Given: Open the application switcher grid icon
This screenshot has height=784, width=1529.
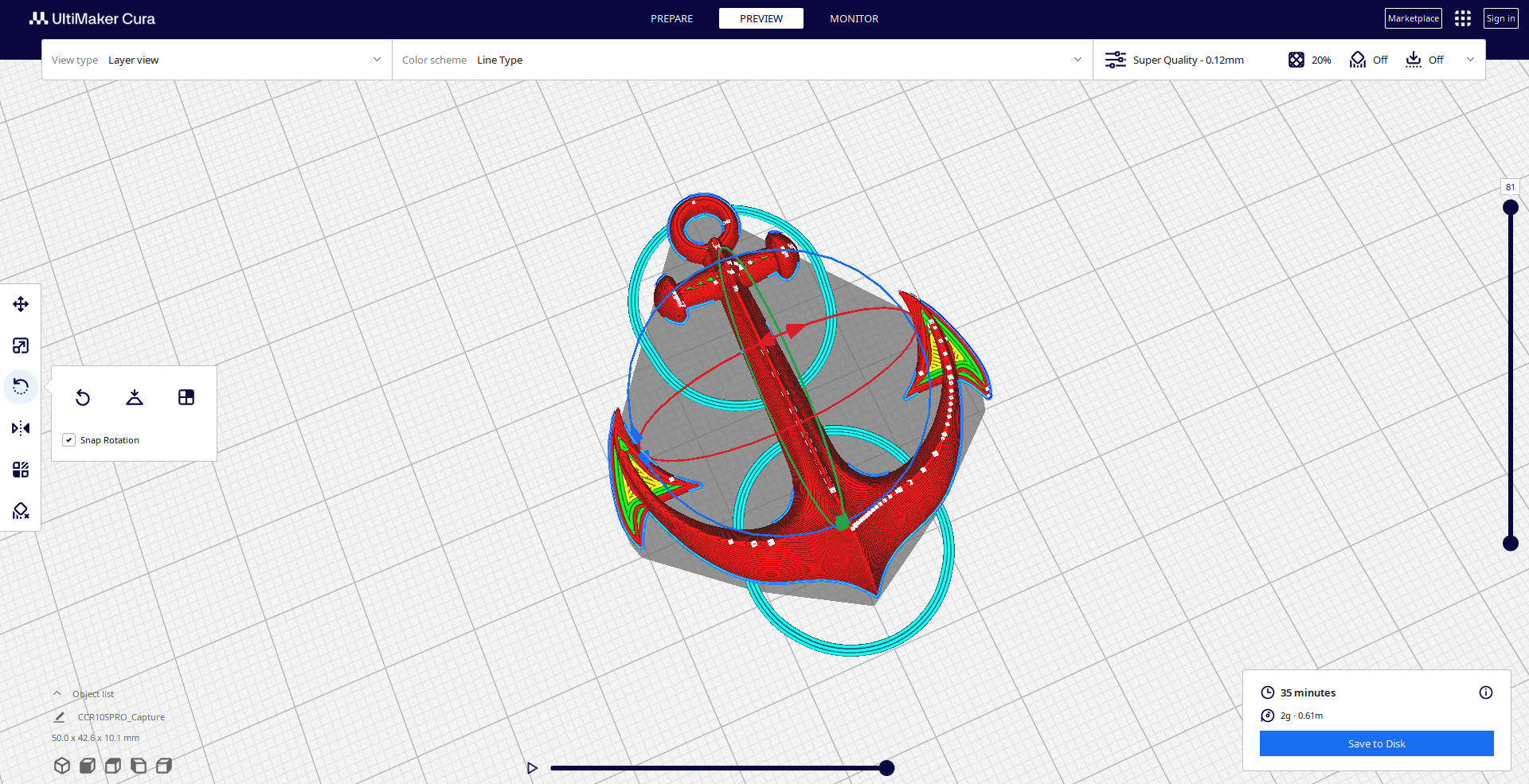Looking at the screenshot, I should click(x=1463, y=18).
